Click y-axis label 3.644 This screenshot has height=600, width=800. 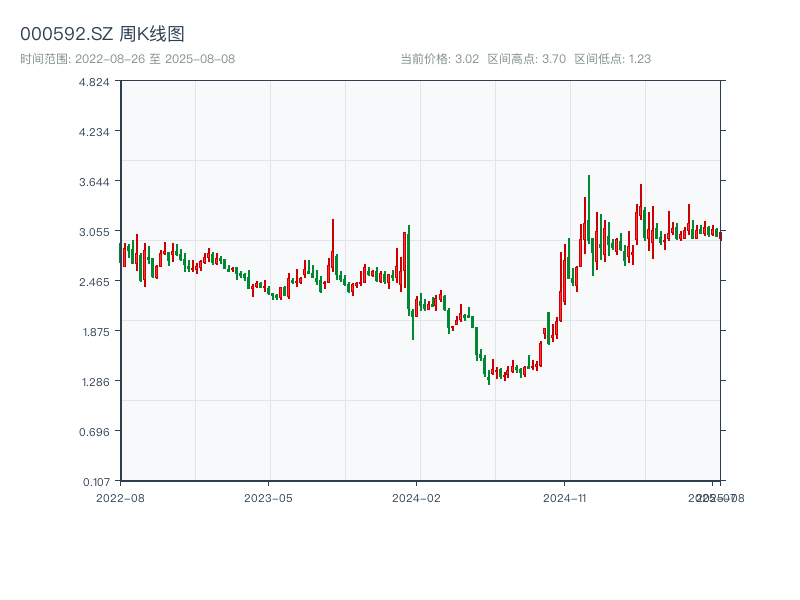94,182
